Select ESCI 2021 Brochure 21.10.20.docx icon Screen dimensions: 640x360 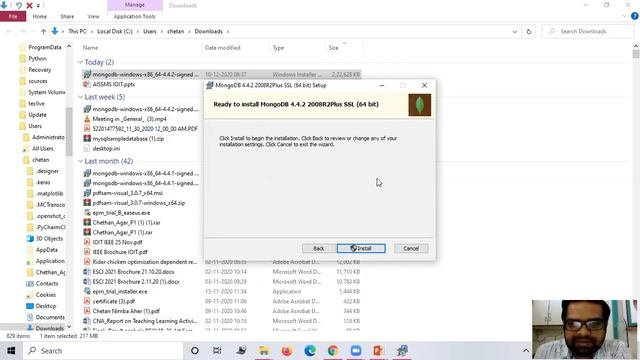coord(87,271)
